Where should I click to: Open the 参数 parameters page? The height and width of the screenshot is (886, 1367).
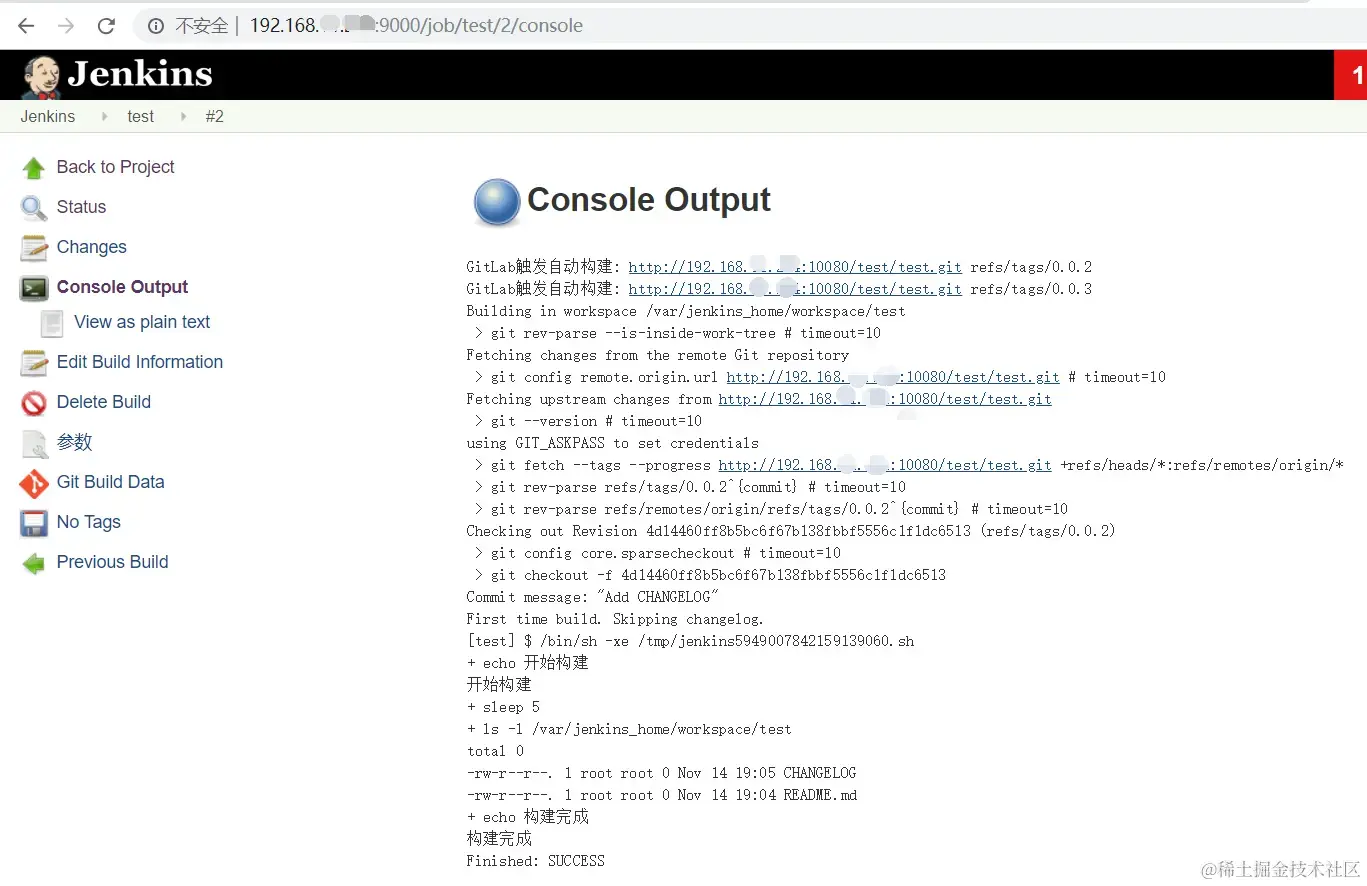(x=74, y=442)
